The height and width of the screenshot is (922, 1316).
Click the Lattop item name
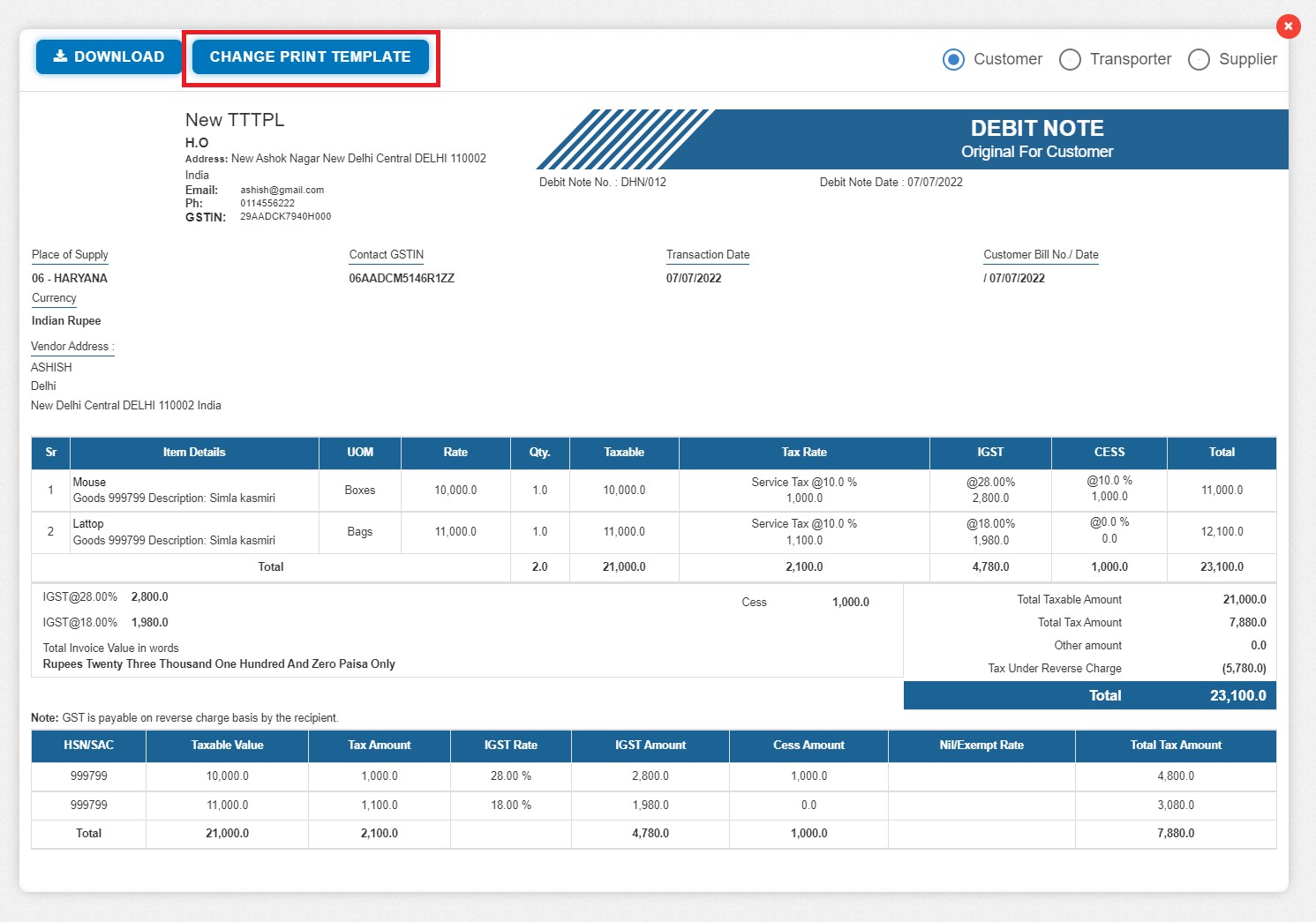click(x=88, y=523)
